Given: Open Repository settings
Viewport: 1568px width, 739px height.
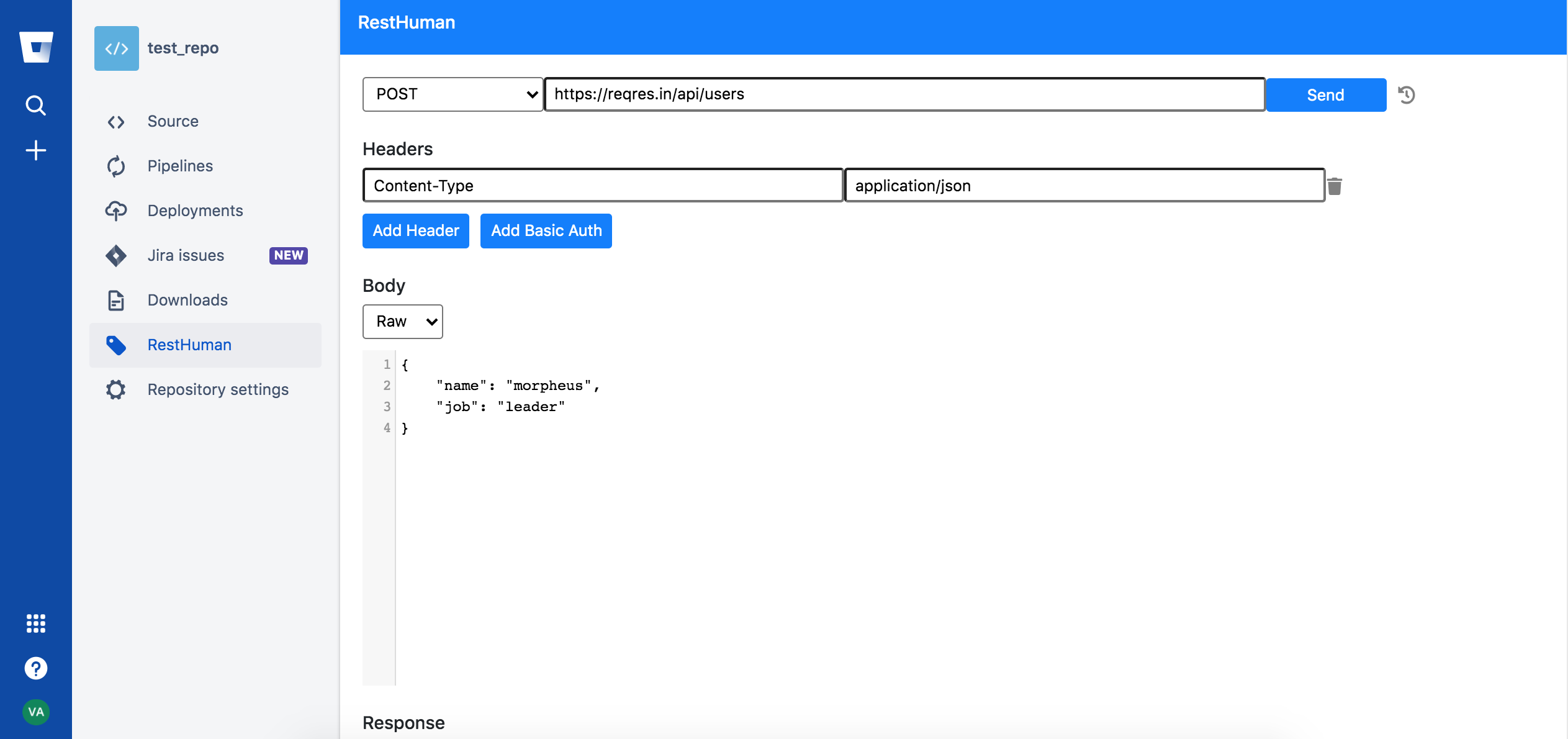Looking at the screenshot, I should click(x=218, y=389).
